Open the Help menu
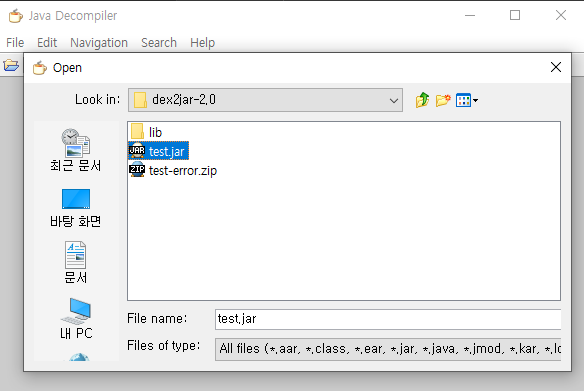584x391 pixels. (x=203, y=42)
